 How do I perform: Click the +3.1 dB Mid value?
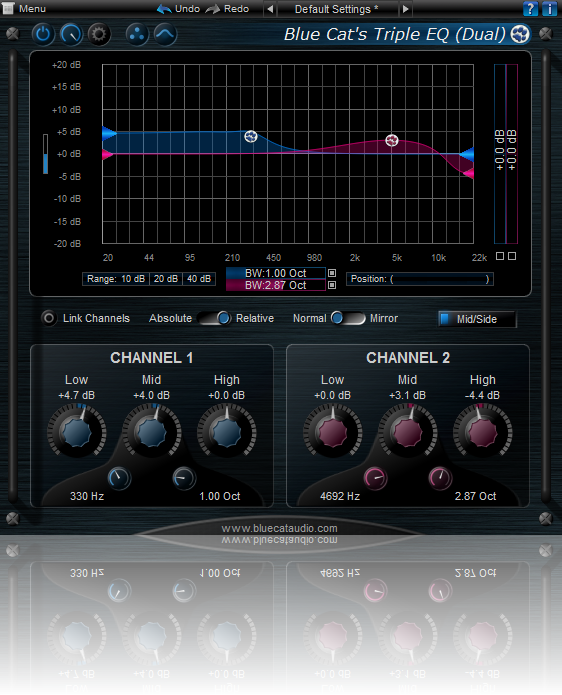pyautogui.click(x=407, y=395)
